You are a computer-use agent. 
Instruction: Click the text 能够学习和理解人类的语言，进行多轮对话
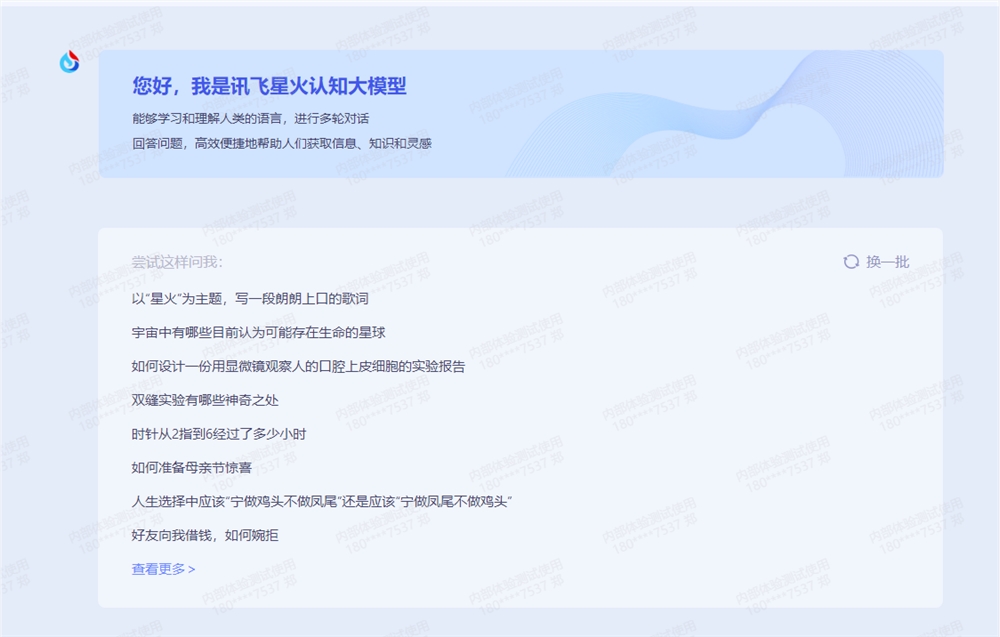251,119
